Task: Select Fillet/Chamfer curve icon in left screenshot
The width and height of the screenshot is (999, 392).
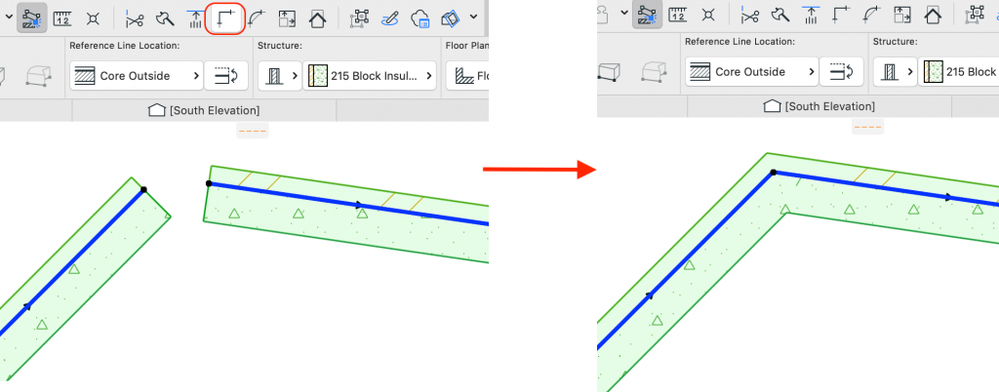Action: pos(257,18)
